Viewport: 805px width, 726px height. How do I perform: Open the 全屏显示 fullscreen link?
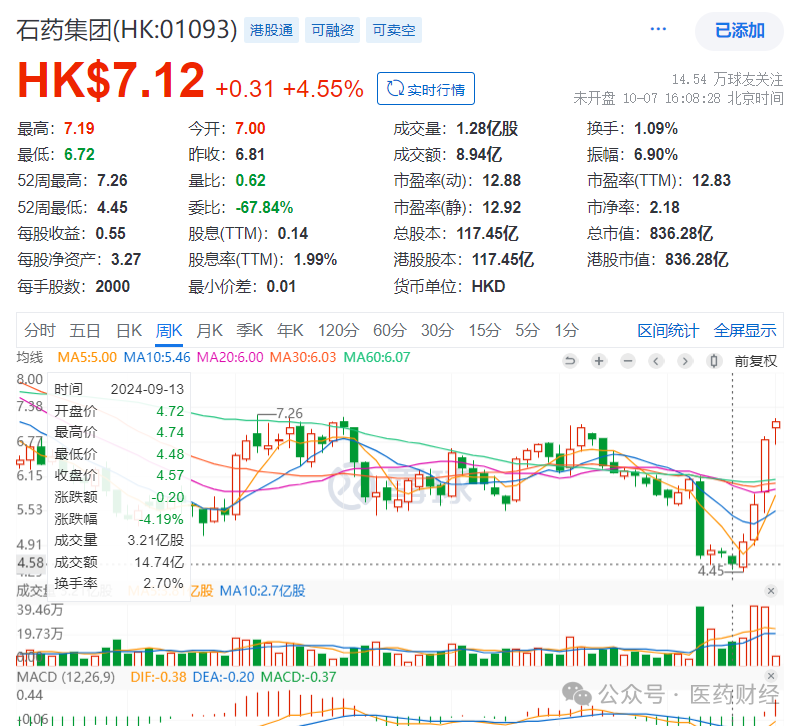pyautogui.click(x=745, y=330)
